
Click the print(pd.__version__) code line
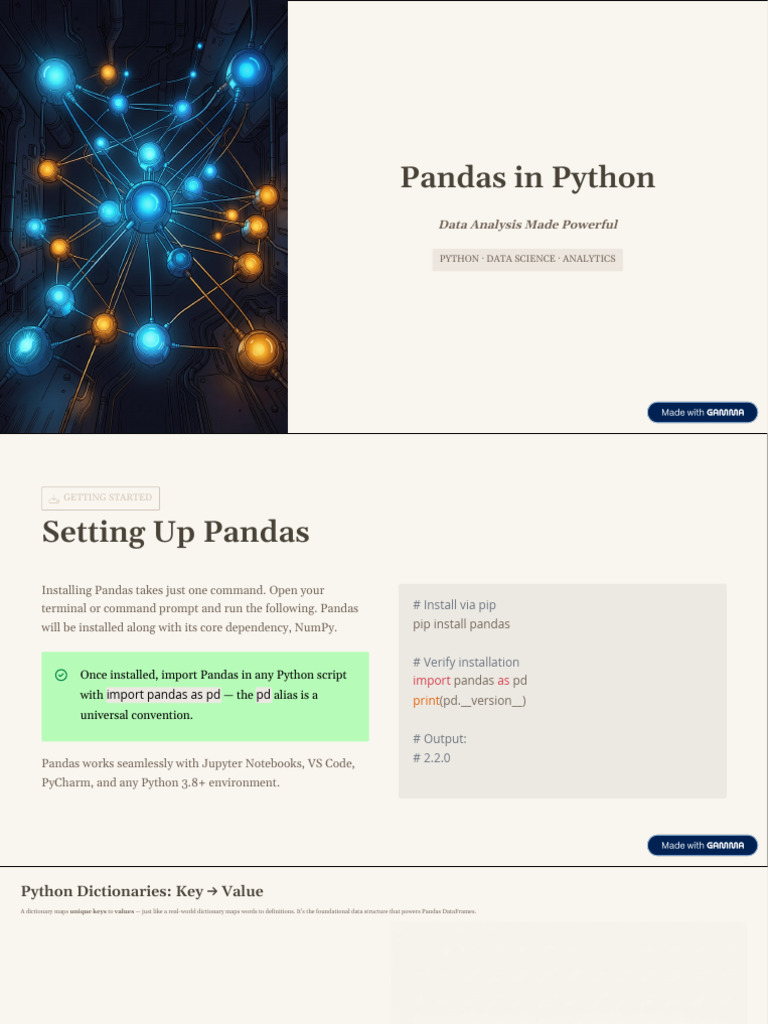(469, 700)
